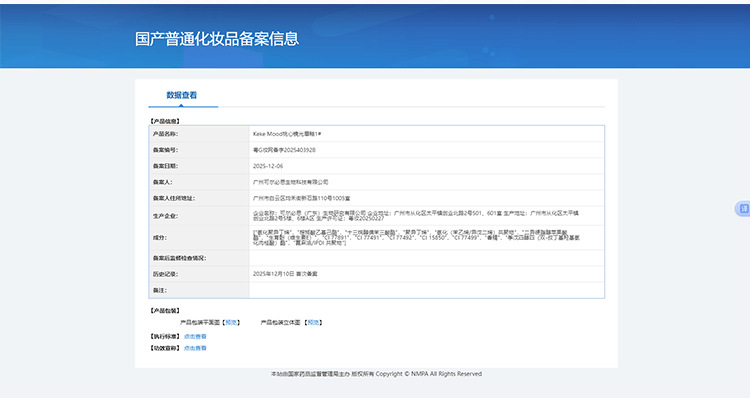The height and width of the screenshot is (398, 750).
Task: Open the 数据查看 tab
Action: 182,95
